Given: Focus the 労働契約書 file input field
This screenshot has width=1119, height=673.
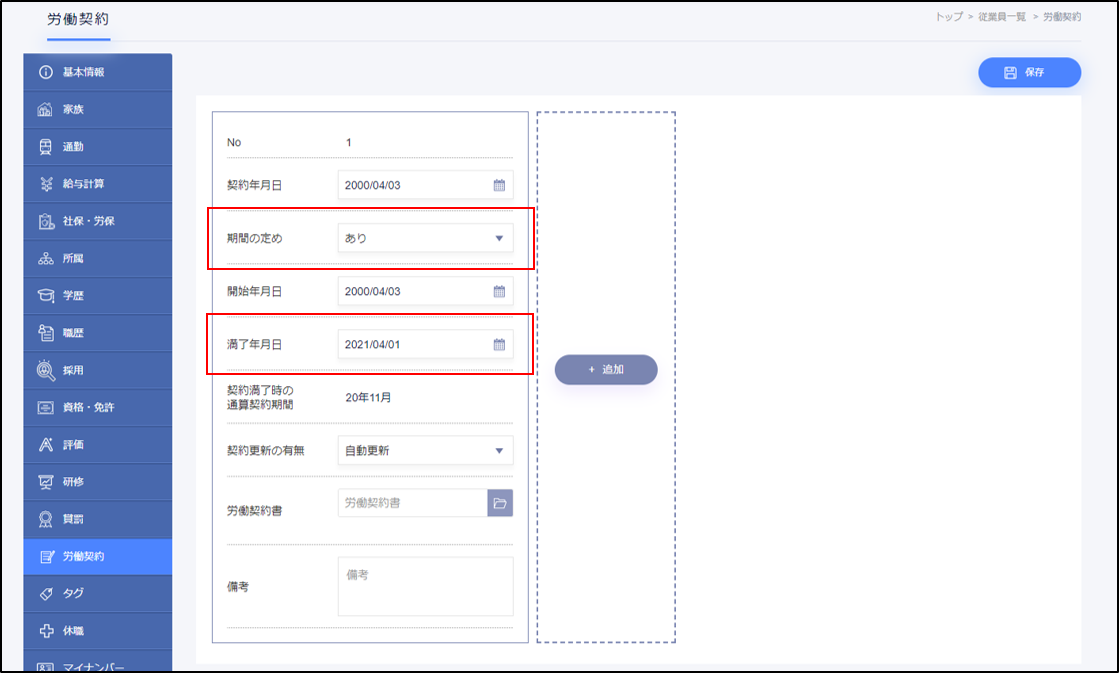Looking at the screenshot, I should point(412,503).
